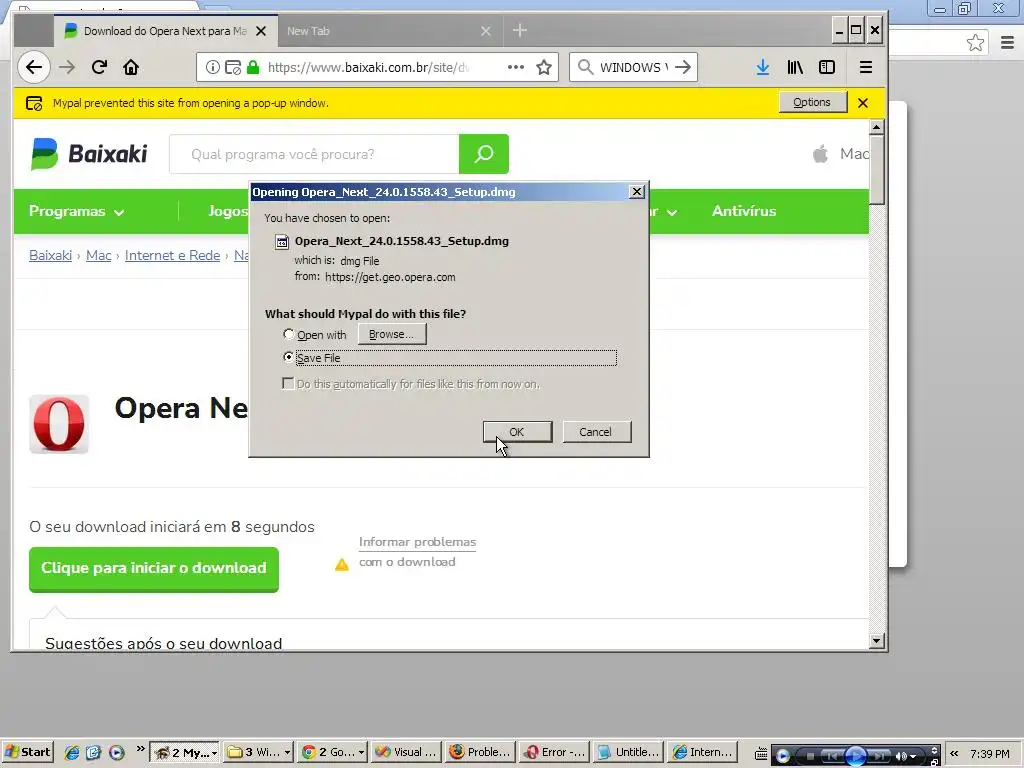Screen dimensions: 1024x768
Task: Click Clique para iniciar o download
Action: (x=154, y=569)
